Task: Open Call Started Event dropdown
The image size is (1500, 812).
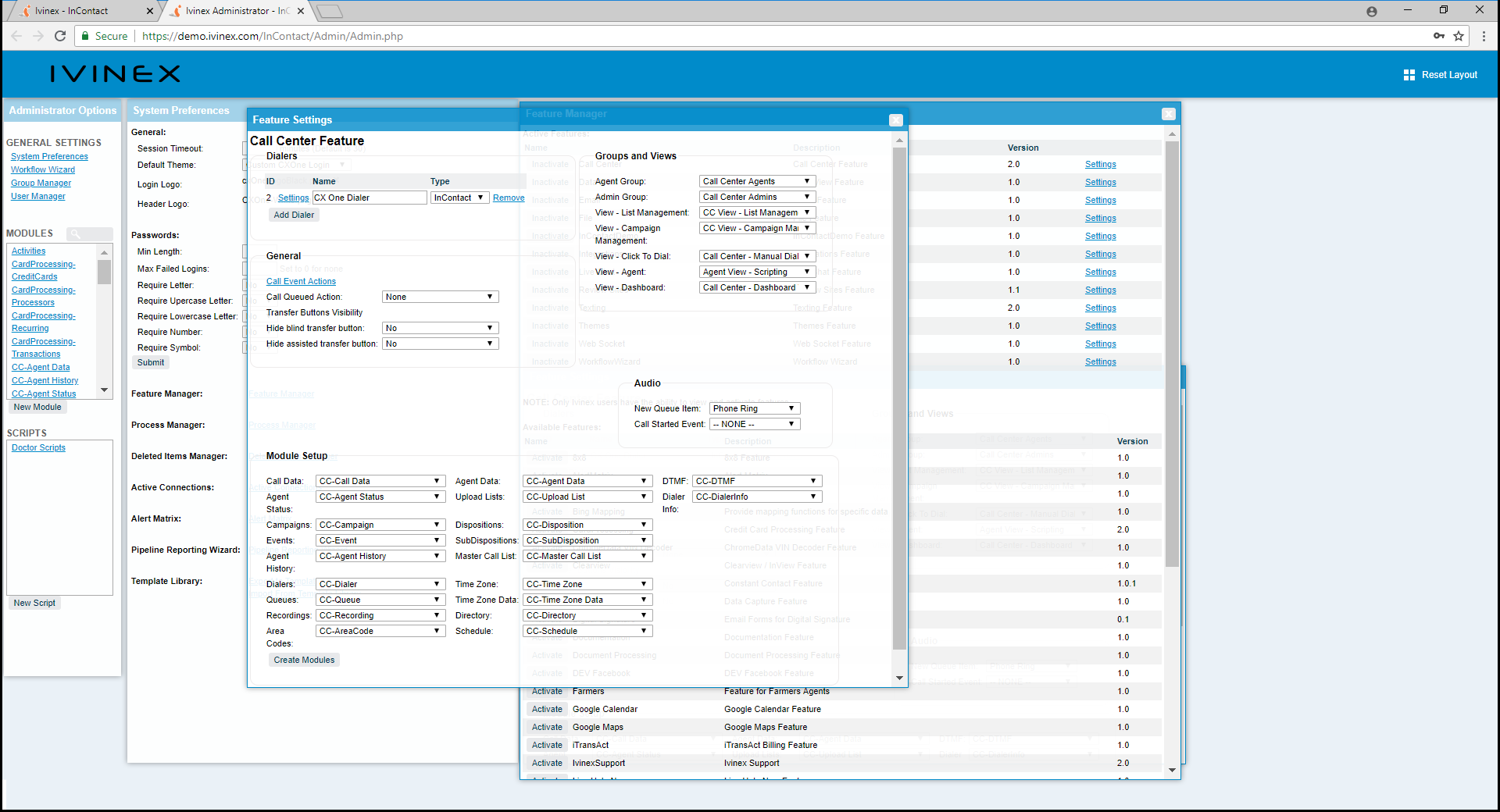Action: click(x=755, y=424)
